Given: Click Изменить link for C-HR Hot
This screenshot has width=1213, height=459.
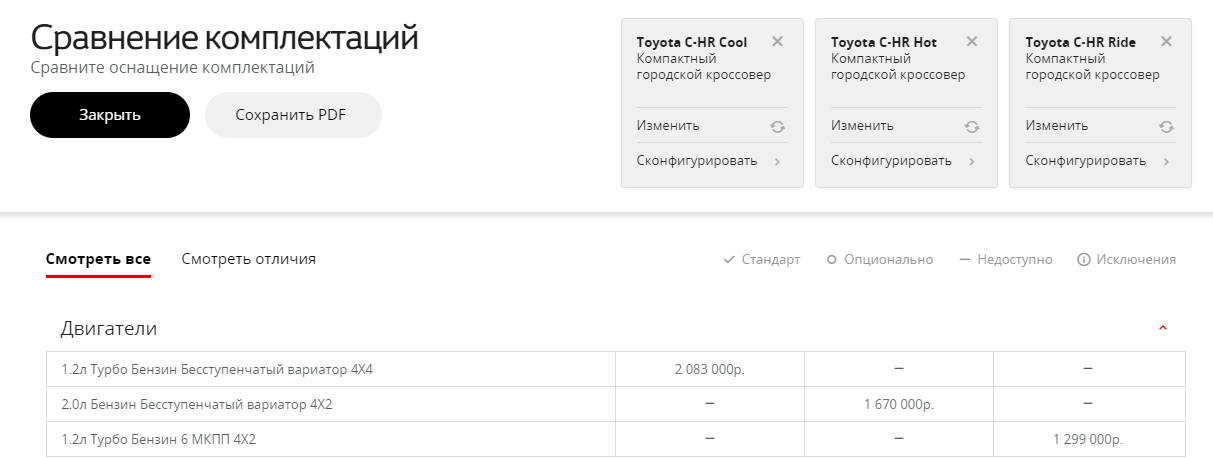Looking at the screenshot, I should click(x=862, y=126).
